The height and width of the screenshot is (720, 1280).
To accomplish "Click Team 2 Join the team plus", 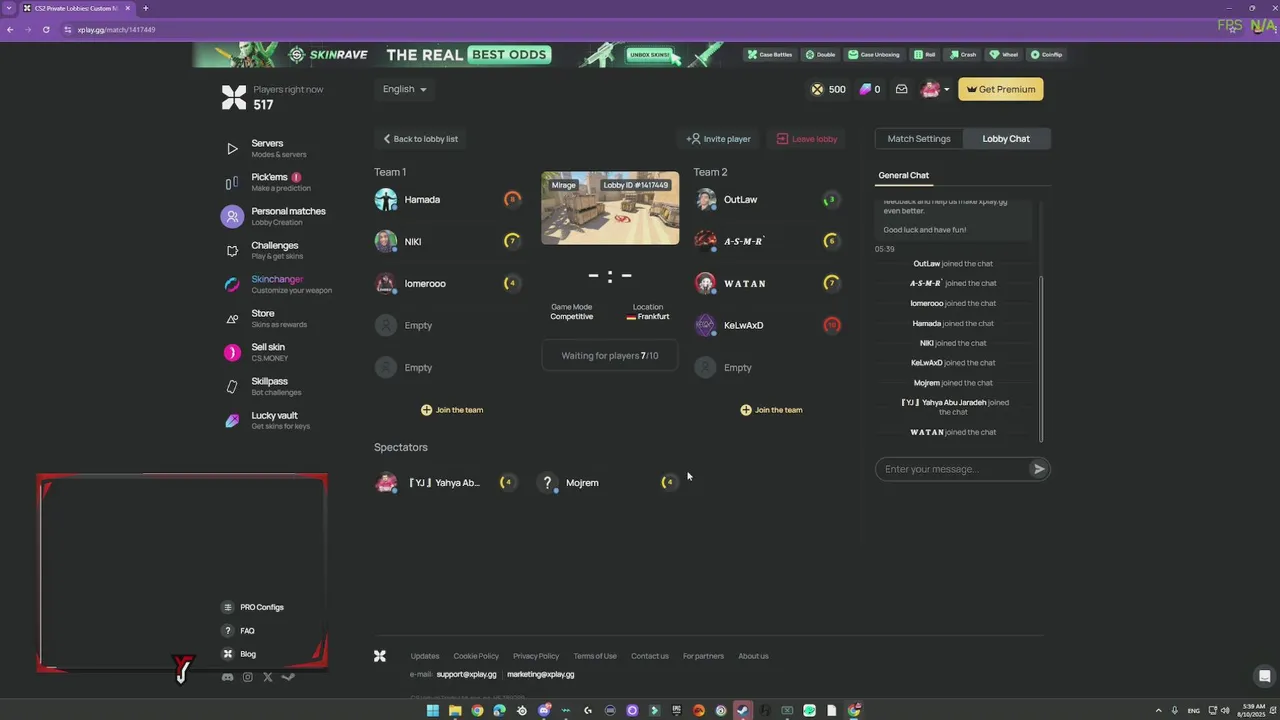I will coord(746,410).
